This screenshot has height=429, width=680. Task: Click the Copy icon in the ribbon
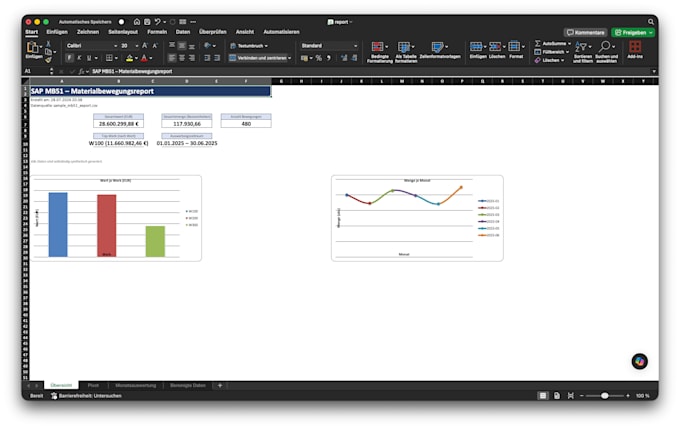[x=48, y=52]
